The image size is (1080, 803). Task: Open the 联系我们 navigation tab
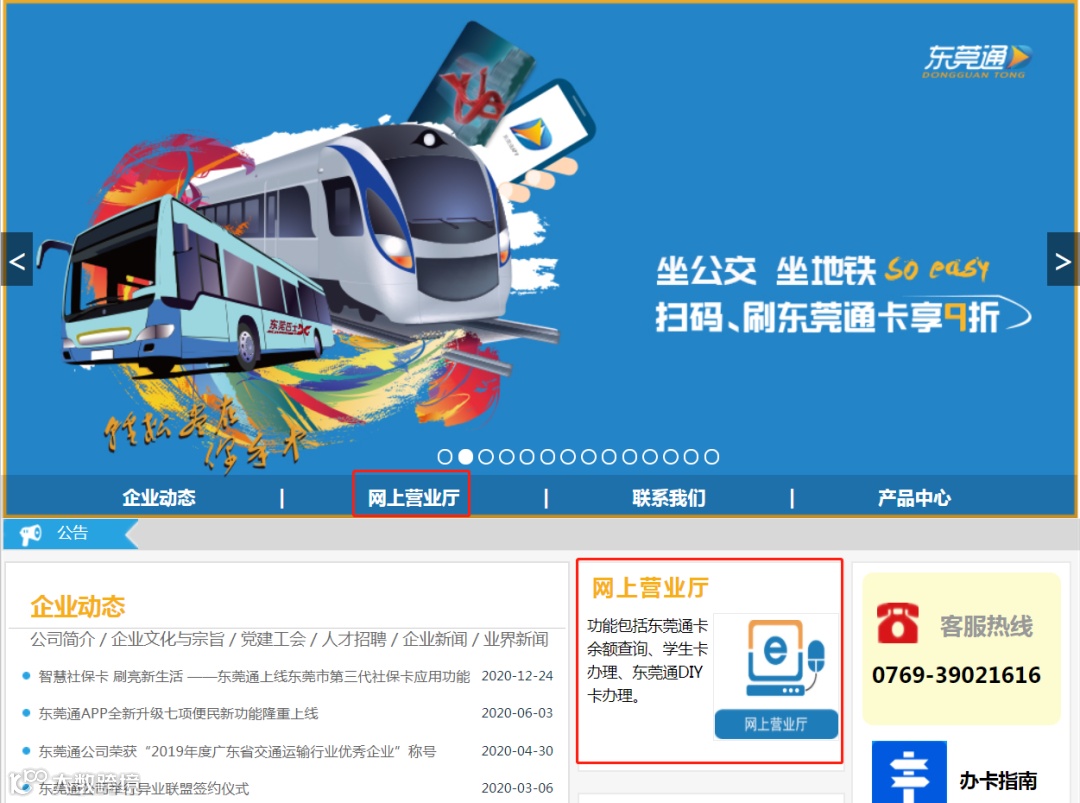click(x=669, y=497)
